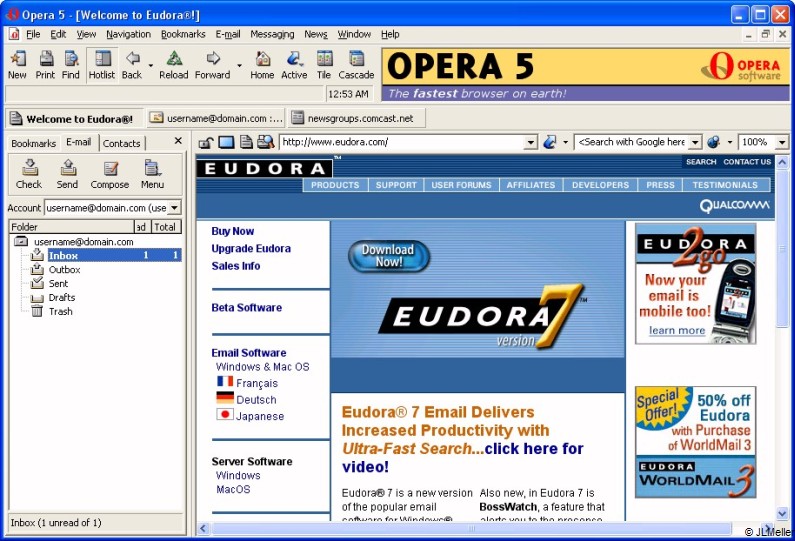Follow the Upgrade Eudora link
This screenshot has height=541, width=795.
click(x=251, y=248)
